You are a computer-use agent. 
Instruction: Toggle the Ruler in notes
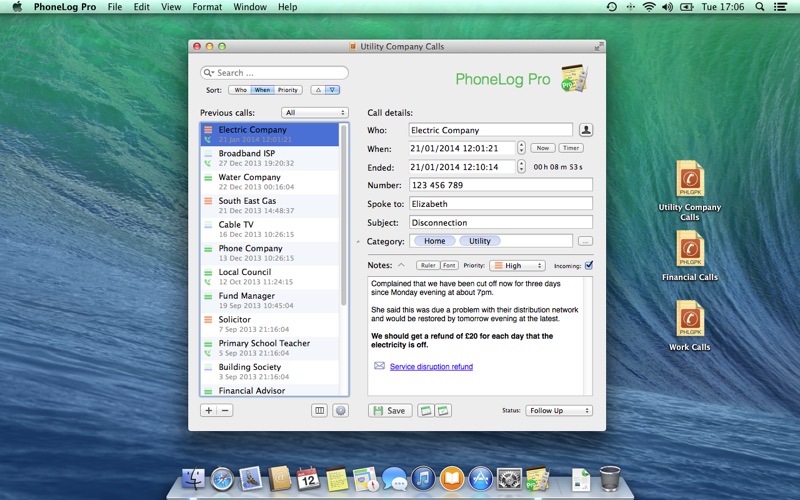428,265
